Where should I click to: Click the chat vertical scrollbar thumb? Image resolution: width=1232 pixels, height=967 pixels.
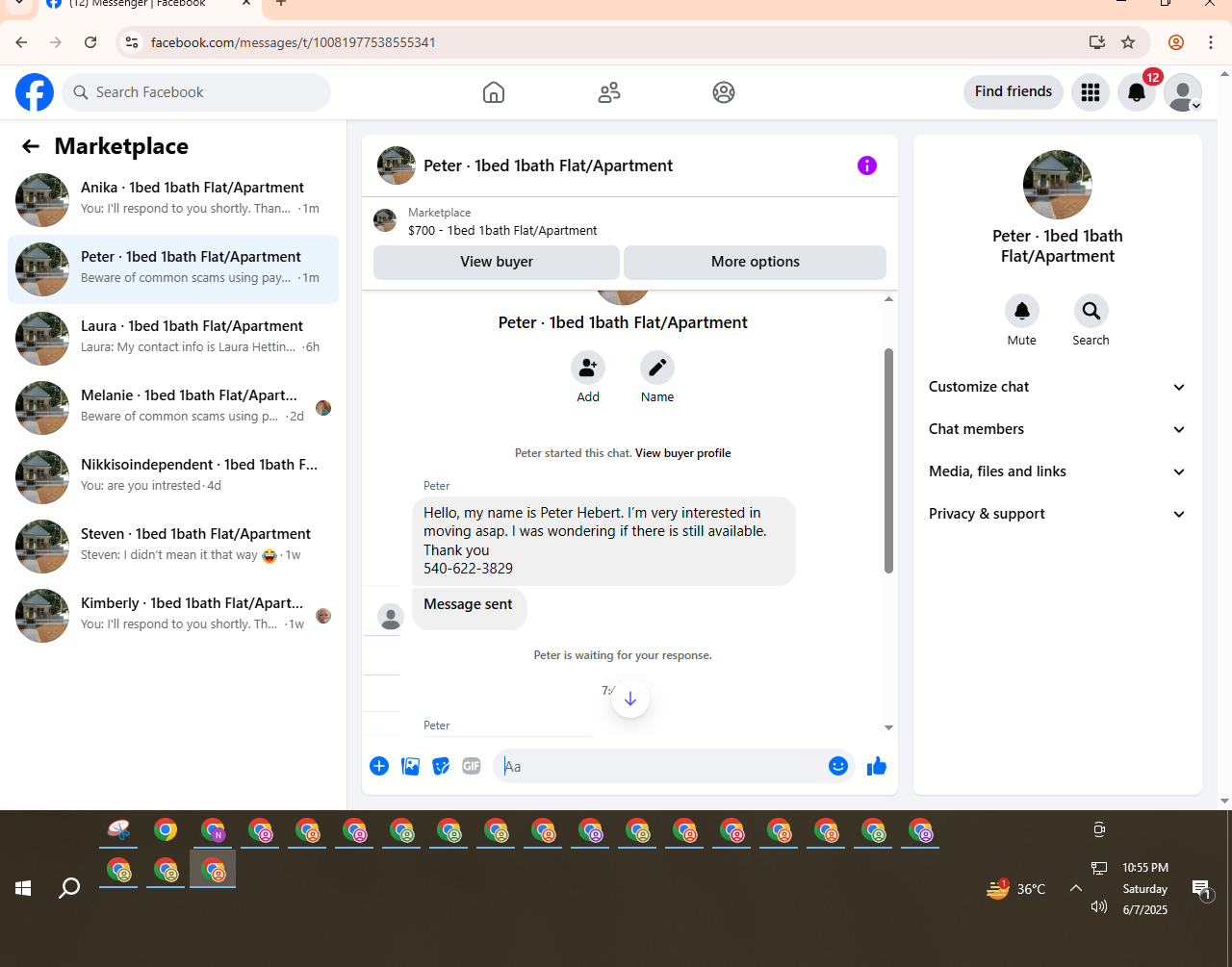tap(888, 460)
